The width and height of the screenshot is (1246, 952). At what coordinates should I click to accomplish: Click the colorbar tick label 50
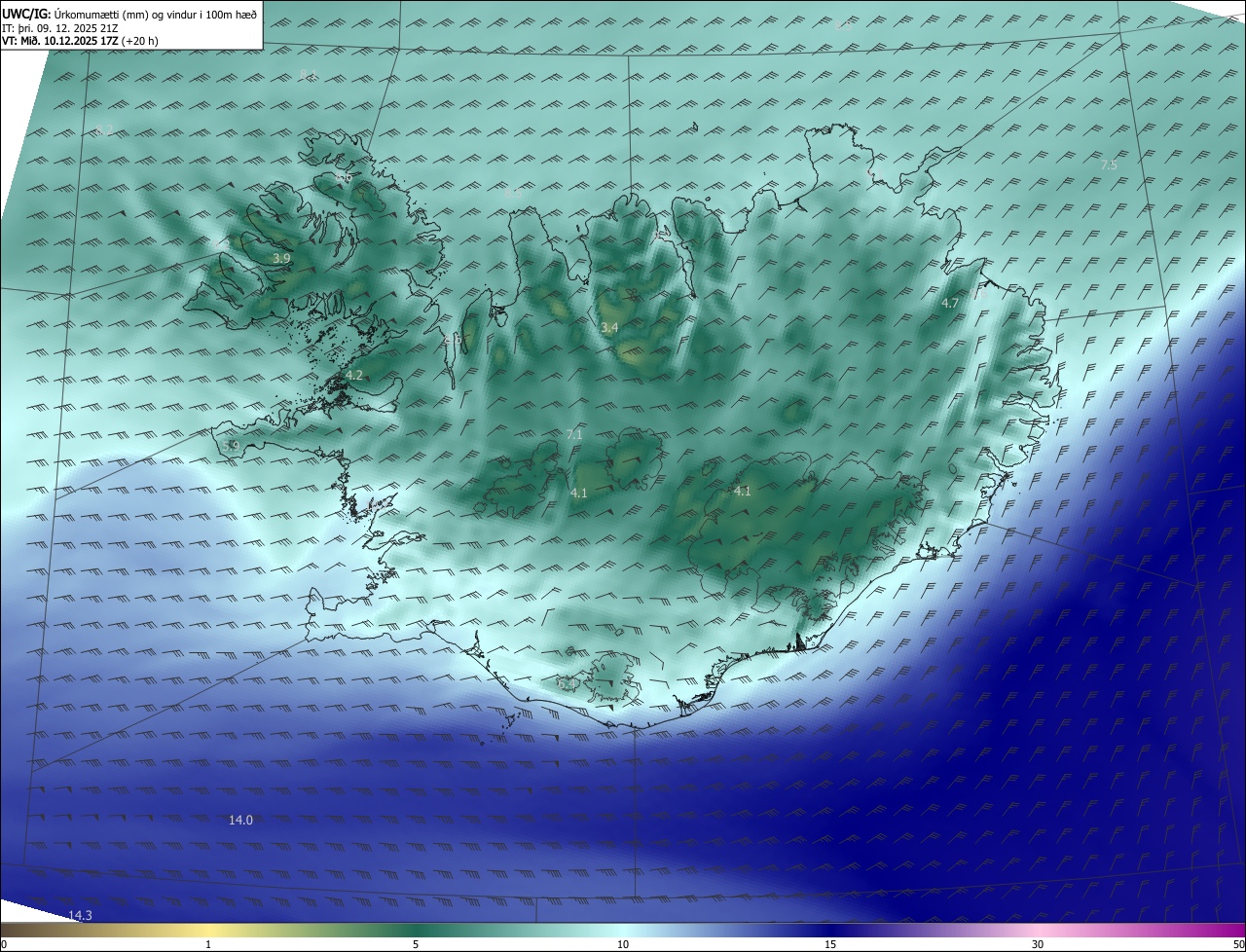pyautogui.click(x=1238, y=944)
